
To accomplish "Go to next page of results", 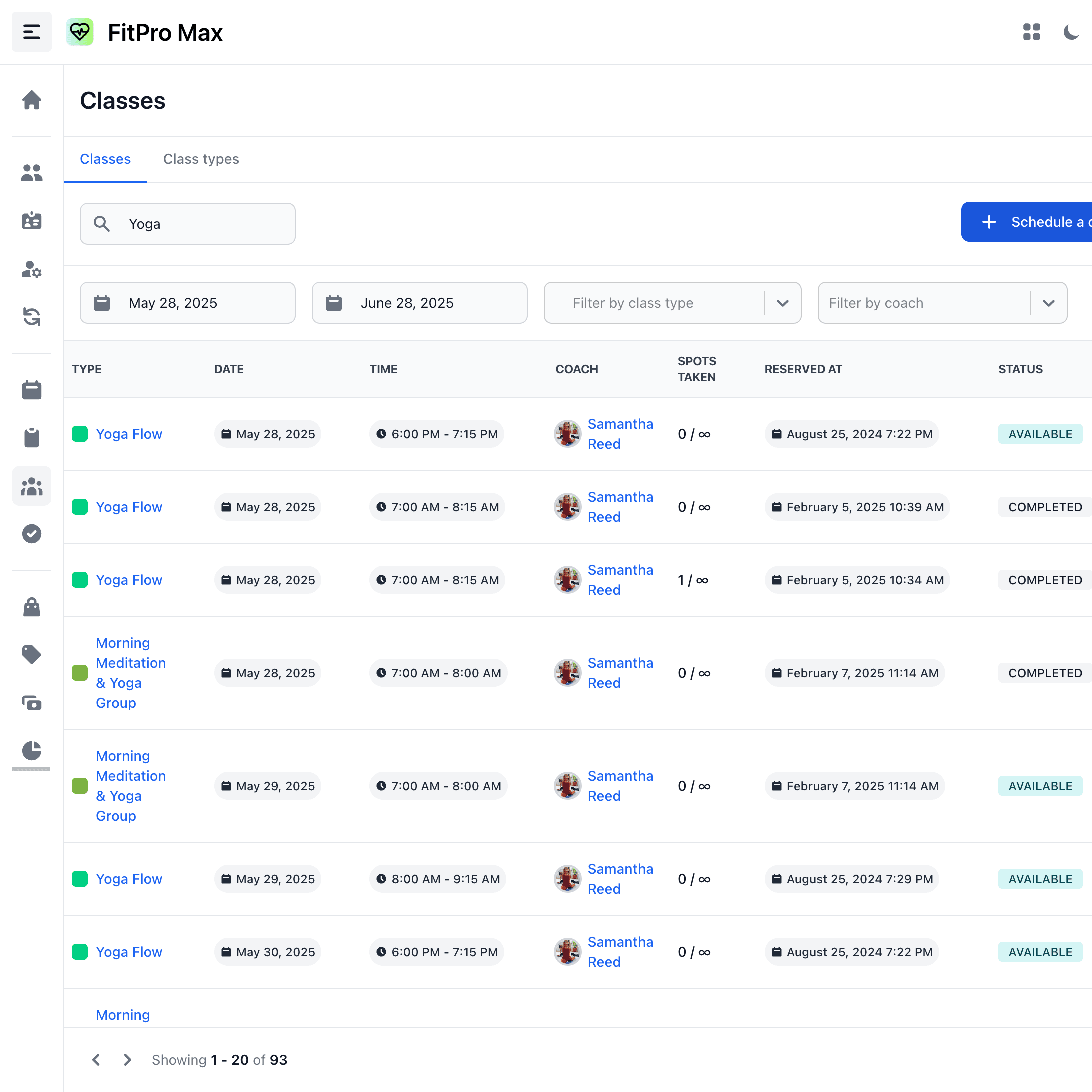I will pyautogui.click(x=127, y=1060).
